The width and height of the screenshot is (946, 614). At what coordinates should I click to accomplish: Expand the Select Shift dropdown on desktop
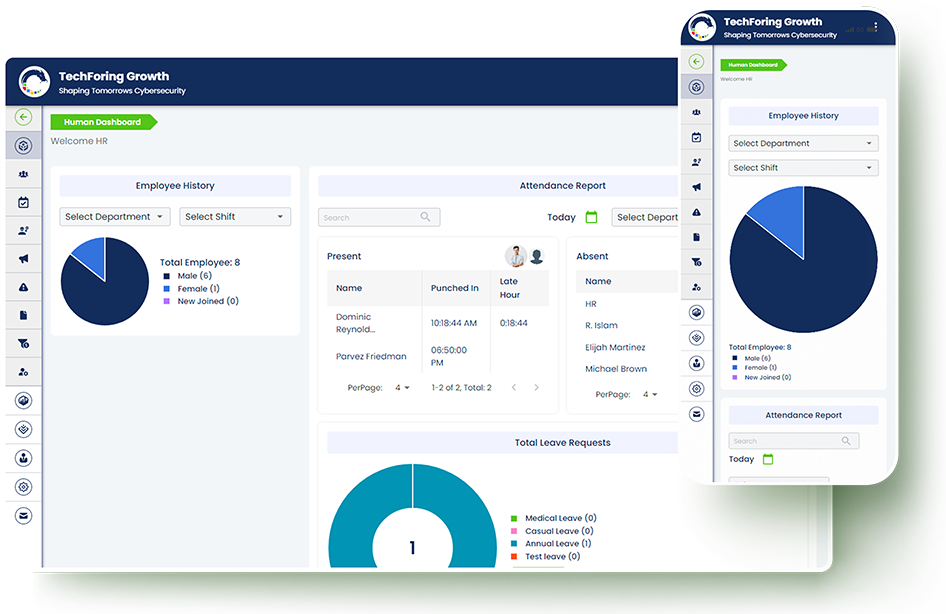click(x=235, y=217)
